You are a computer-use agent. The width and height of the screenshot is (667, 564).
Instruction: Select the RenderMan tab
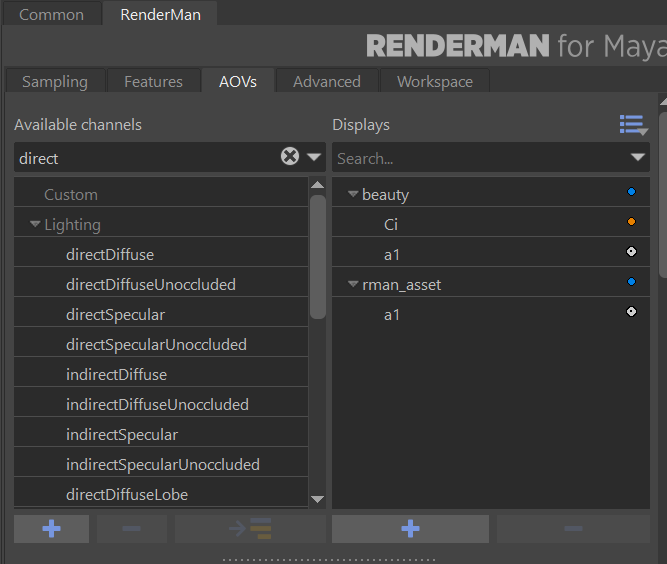point(160,14)
